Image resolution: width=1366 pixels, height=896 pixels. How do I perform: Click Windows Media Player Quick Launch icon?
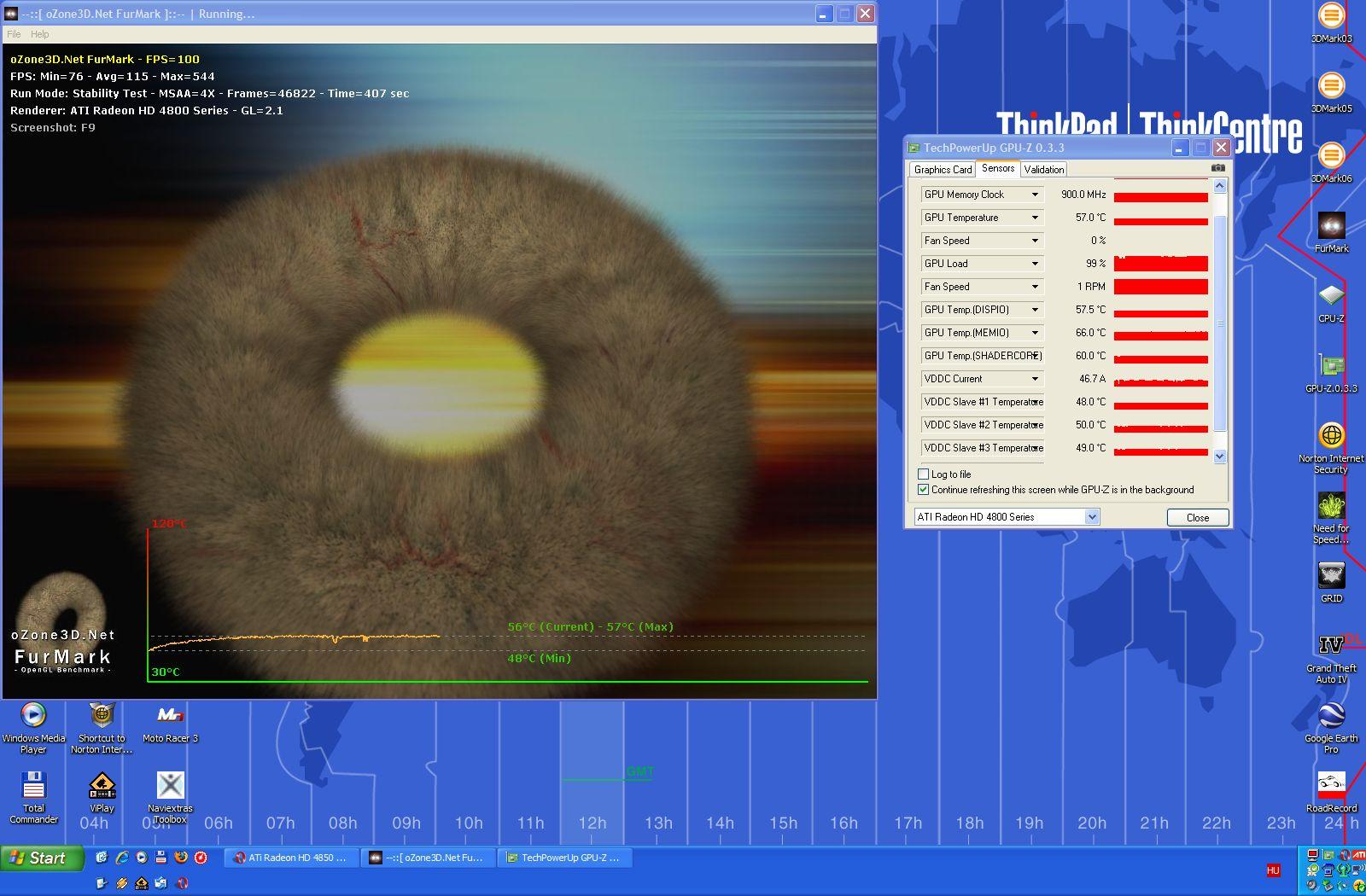tap(141, 858)
